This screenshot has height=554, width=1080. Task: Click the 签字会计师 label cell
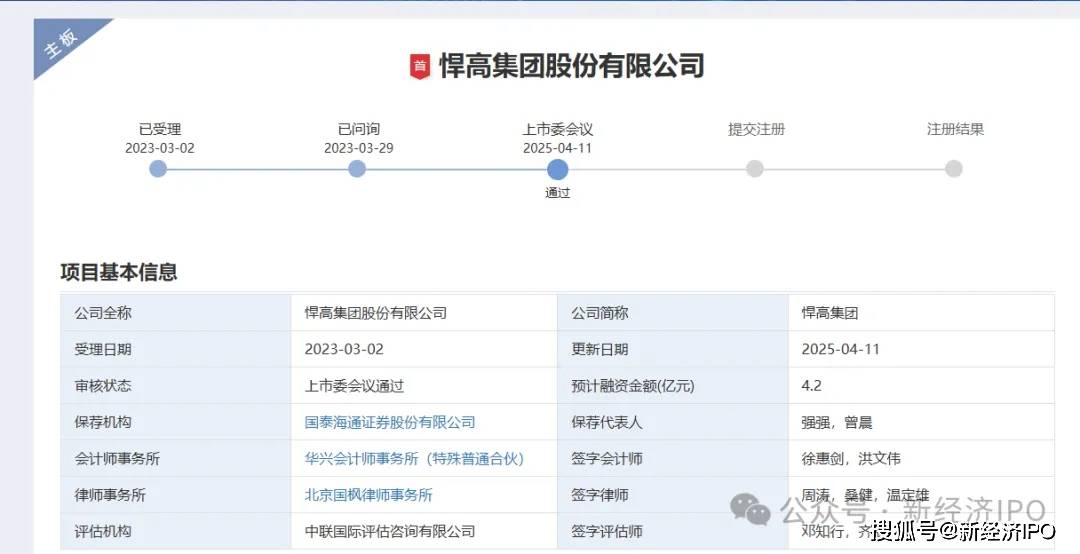(673, 459)
